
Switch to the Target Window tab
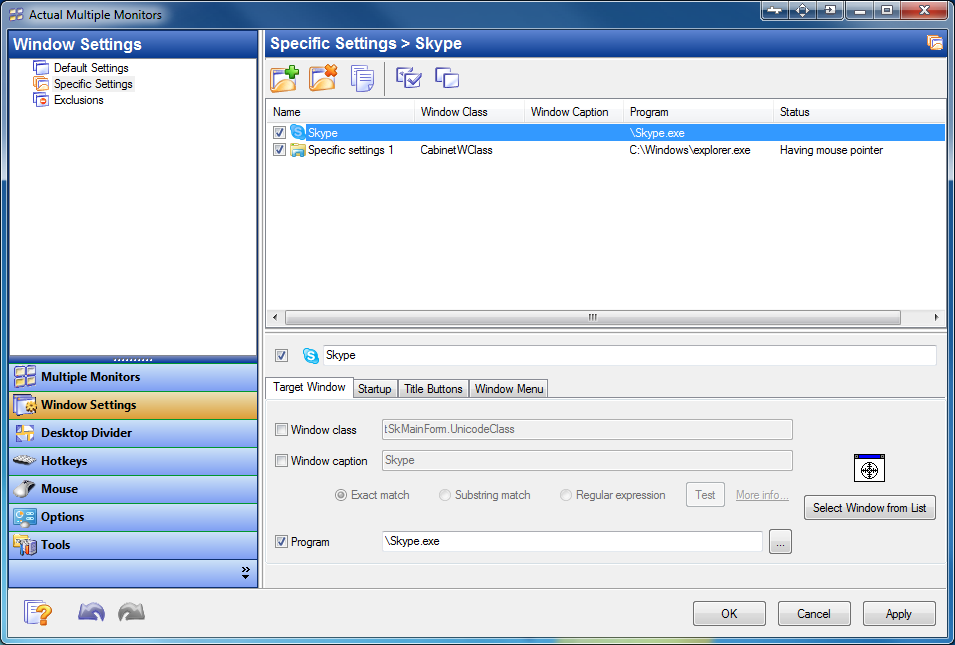(309, 387)
